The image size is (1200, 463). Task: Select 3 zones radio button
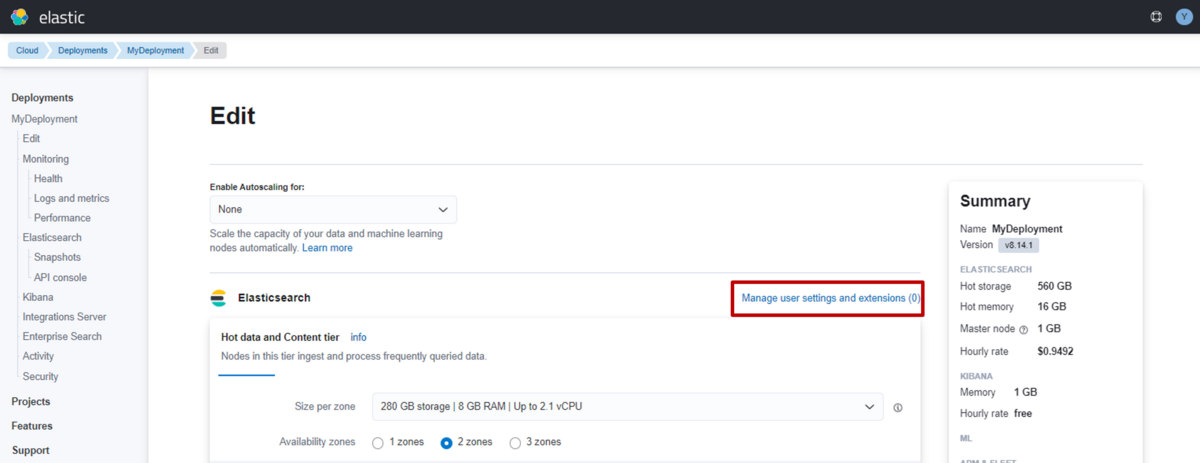coord(516,443)
